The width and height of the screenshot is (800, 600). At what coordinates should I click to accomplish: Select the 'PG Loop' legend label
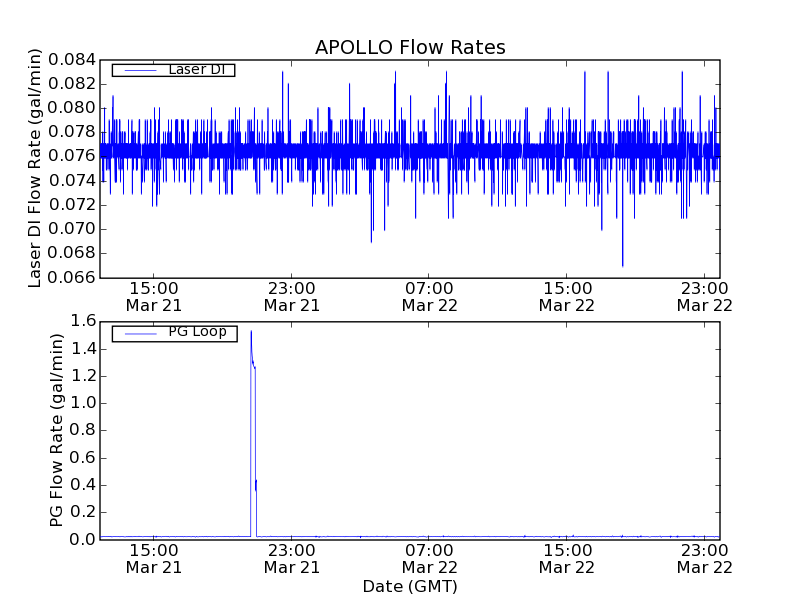pyautogui.click(x=197, y=332)
